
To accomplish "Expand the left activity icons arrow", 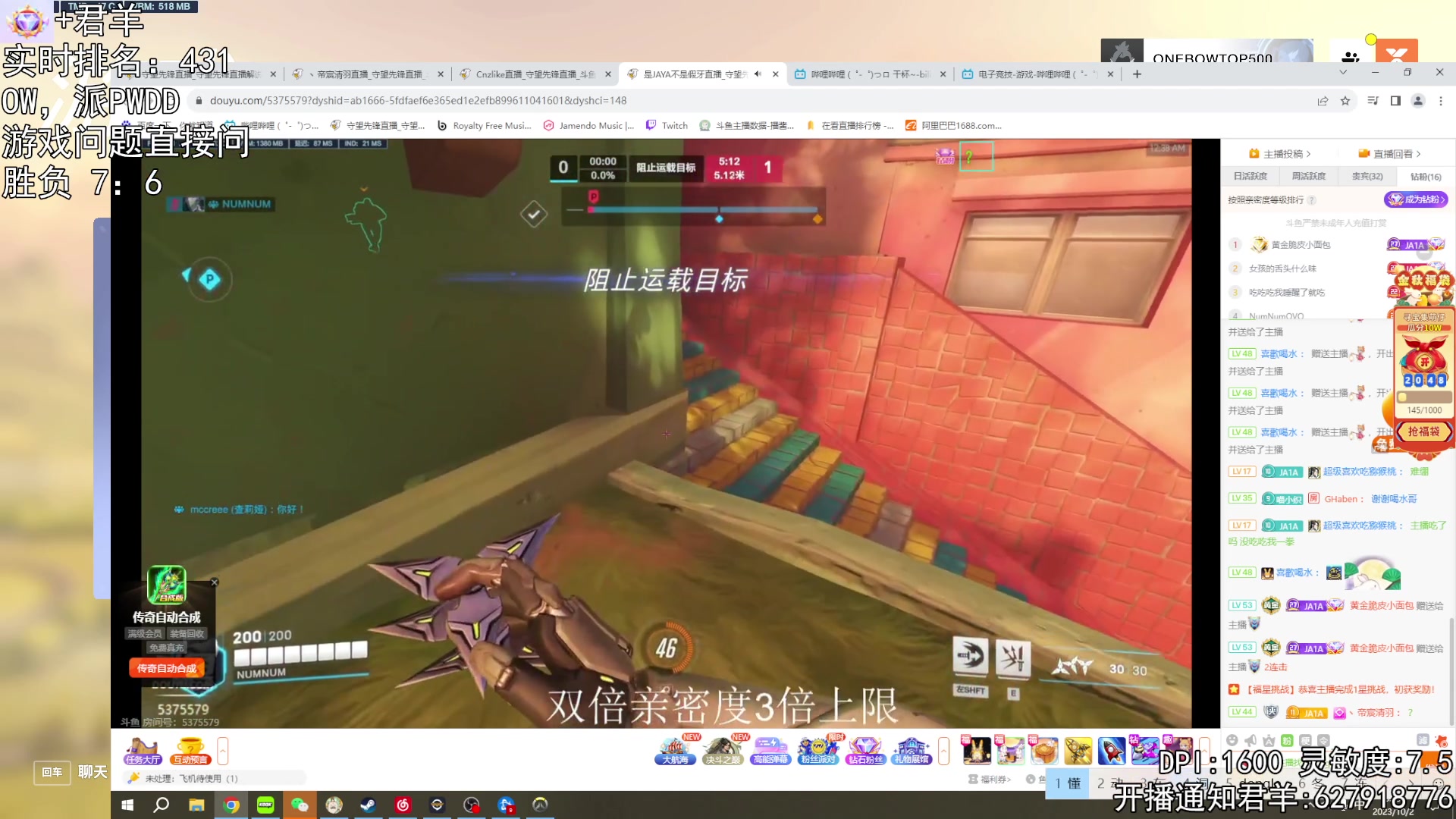I will [222, 751].
